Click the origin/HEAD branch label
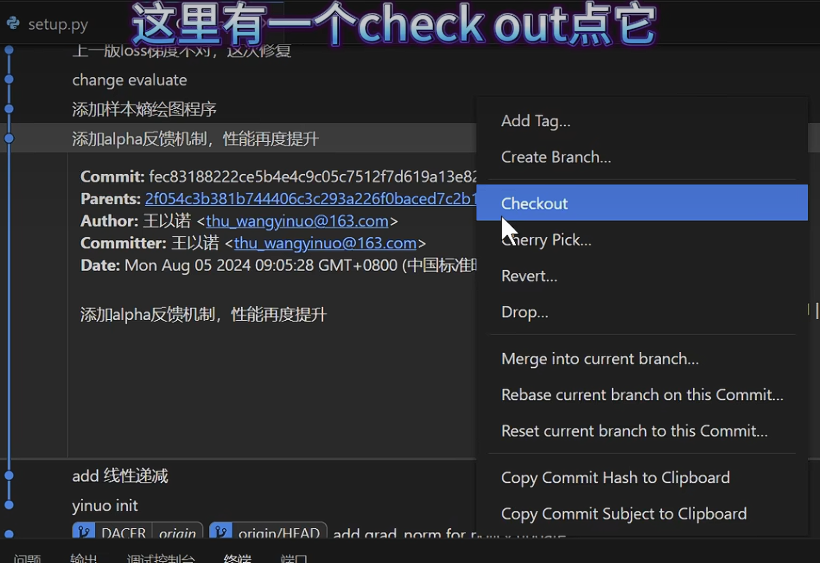820x563 pixels. point(279,533)
